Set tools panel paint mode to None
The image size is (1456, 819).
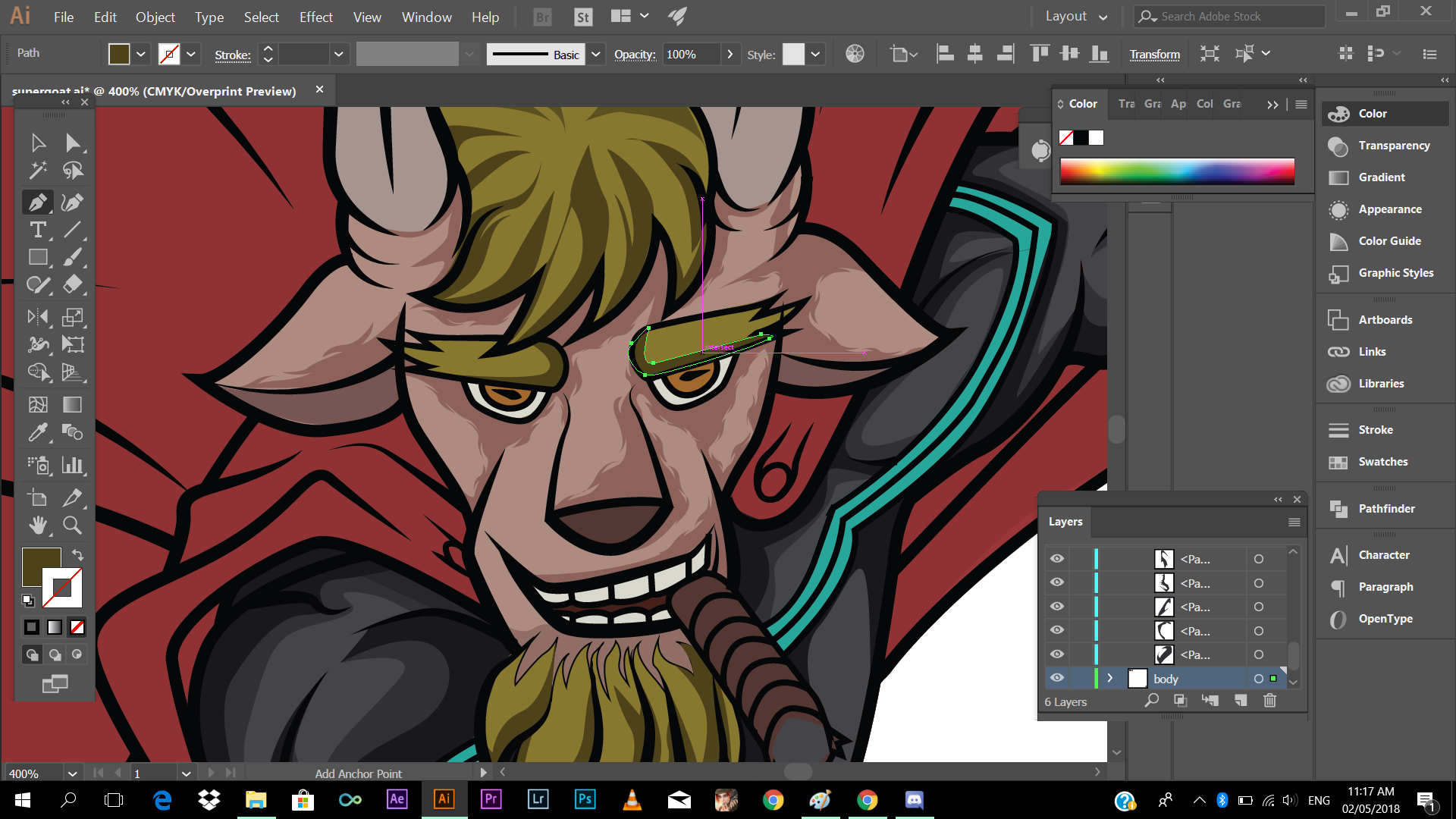(x=77, y=627)
